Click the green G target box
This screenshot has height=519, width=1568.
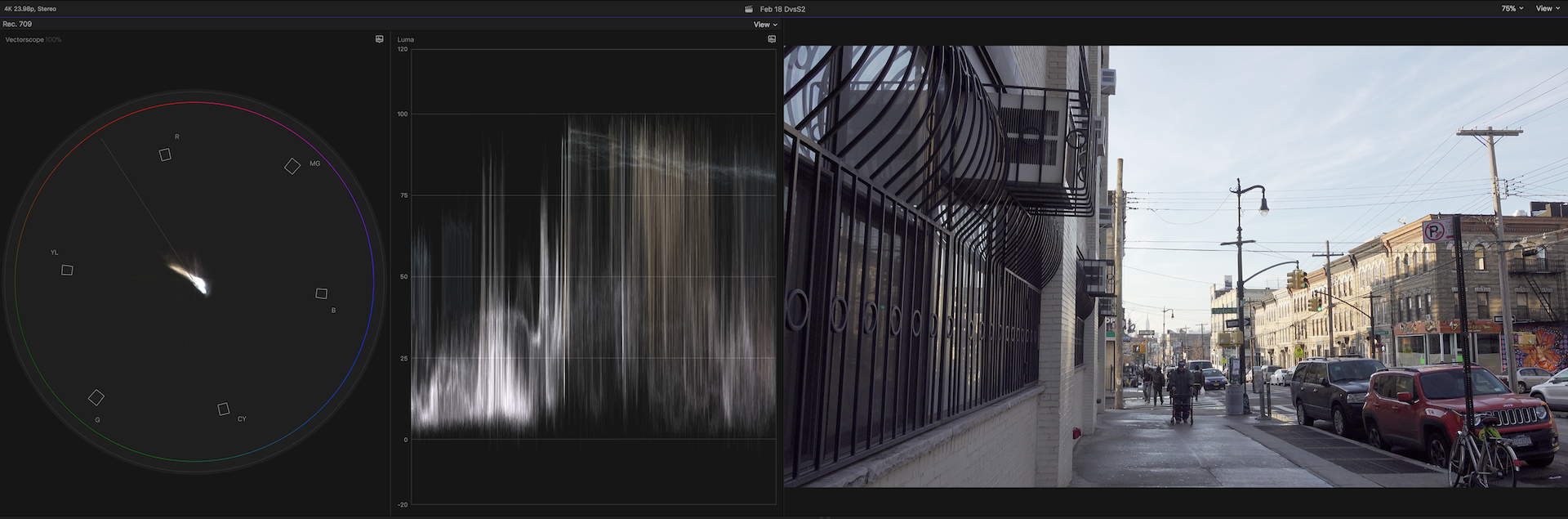click(x=96, y=398)
